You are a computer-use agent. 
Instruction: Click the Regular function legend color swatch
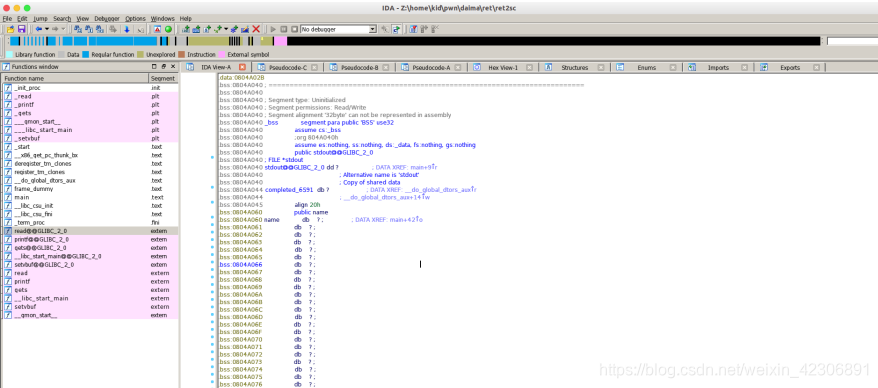[86, 54]
